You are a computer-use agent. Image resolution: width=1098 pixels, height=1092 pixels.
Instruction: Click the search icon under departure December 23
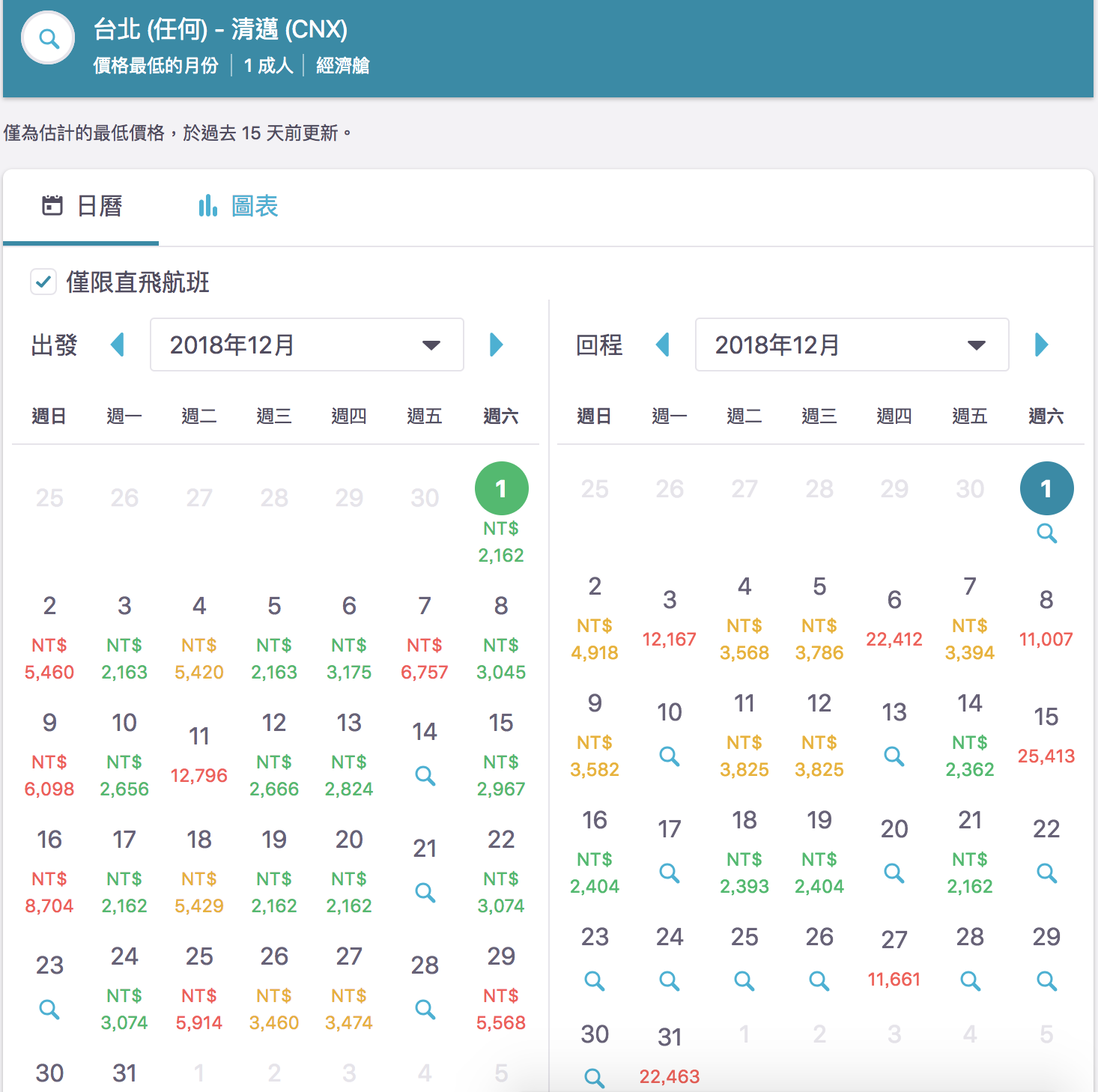(49, 1009)
